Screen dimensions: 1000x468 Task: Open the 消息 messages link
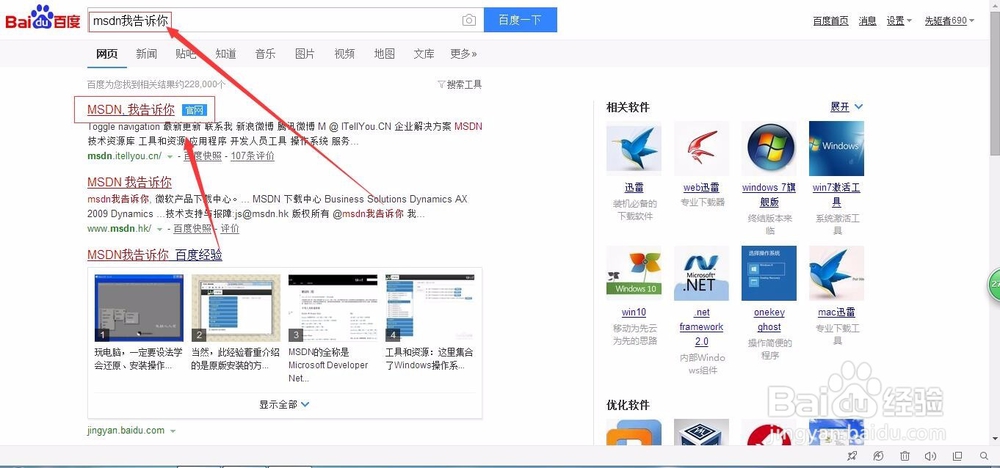click(x=867, y=21)
